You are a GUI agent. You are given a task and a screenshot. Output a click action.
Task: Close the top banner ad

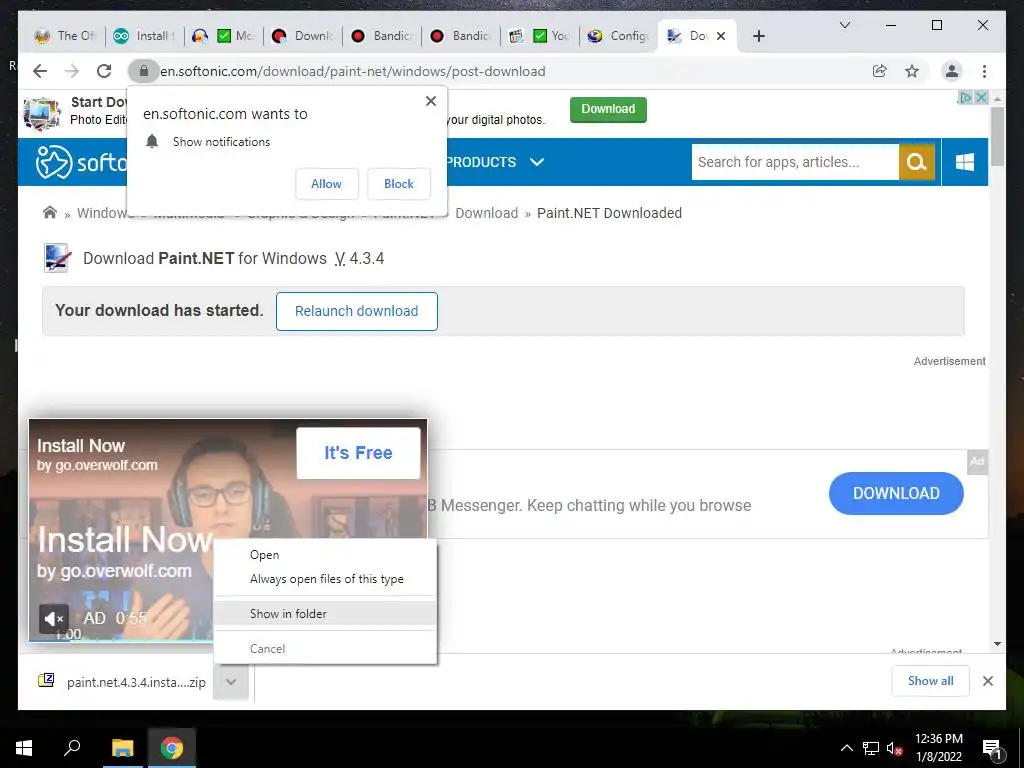[981, 97]
